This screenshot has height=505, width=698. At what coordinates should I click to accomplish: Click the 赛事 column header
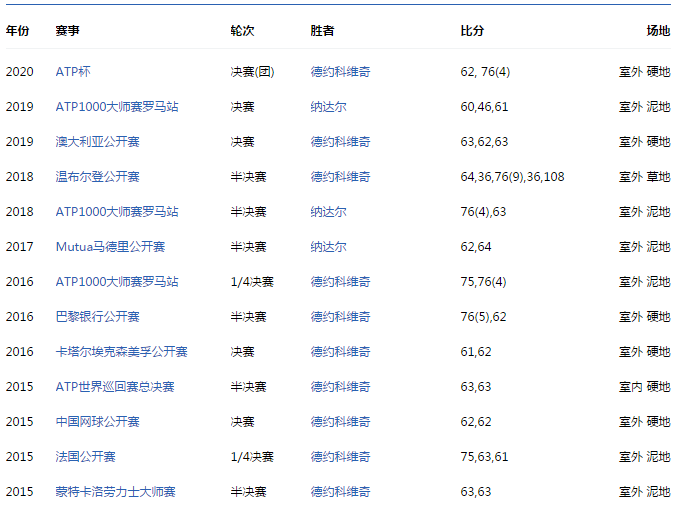pyautogui.click(x=68, y=31)
